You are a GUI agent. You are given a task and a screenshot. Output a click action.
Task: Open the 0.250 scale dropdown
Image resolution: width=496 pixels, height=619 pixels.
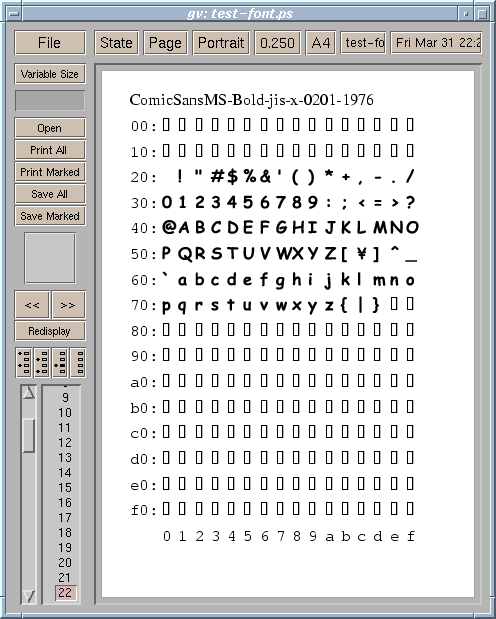(x=277, y=43)
